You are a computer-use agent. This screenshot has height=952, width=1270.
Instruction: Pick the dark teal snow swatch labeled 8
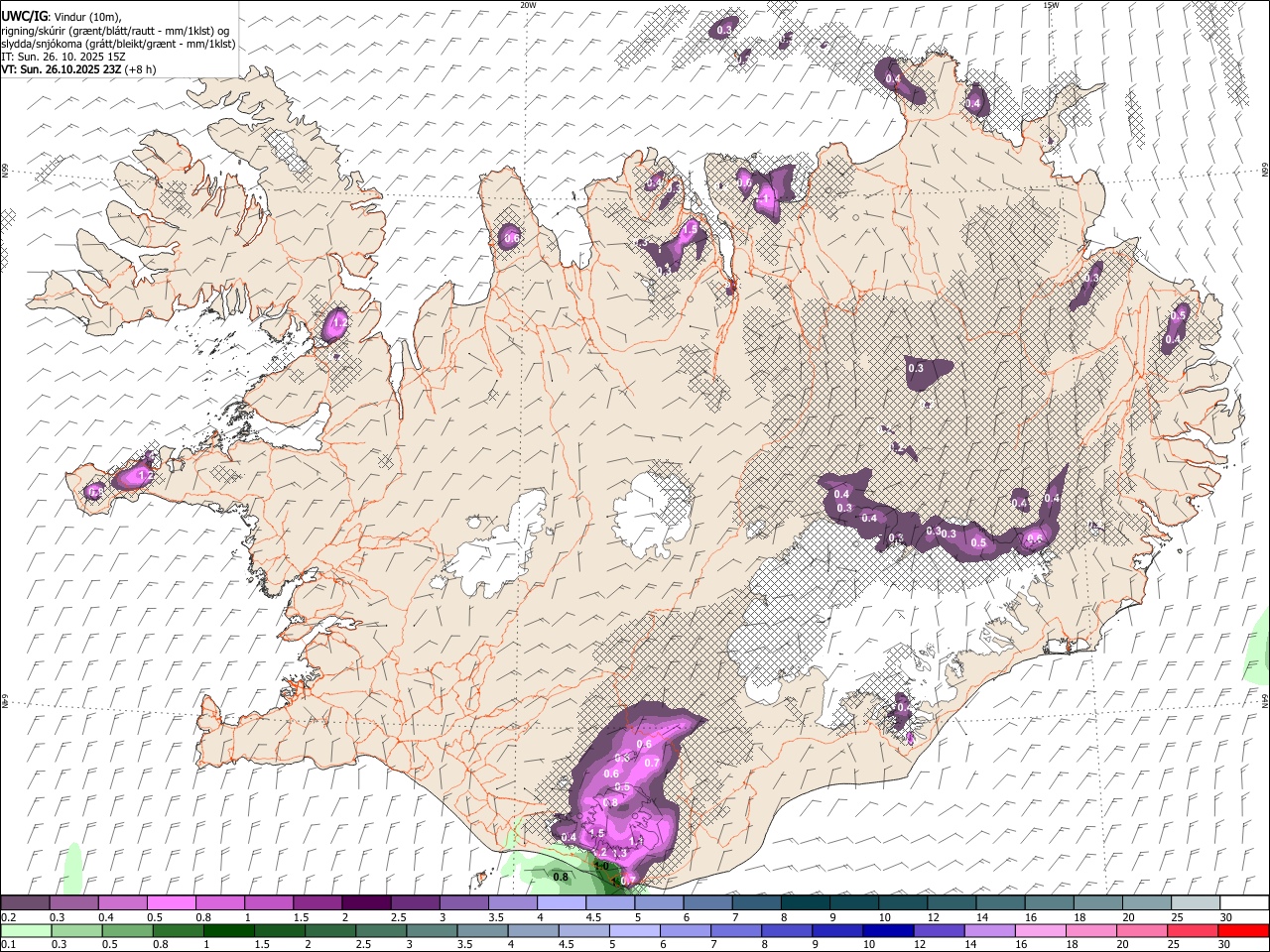pos(805,903)
